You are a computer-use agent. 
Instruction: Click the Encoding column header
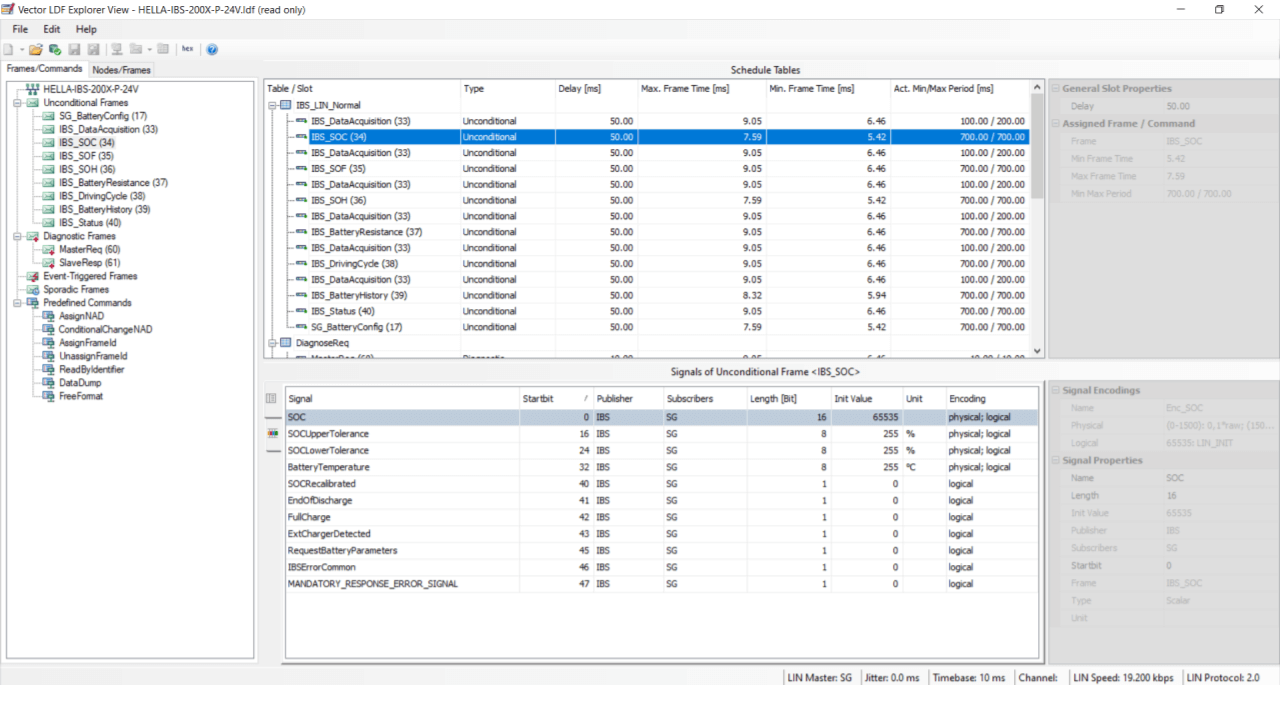click(992, 399)
